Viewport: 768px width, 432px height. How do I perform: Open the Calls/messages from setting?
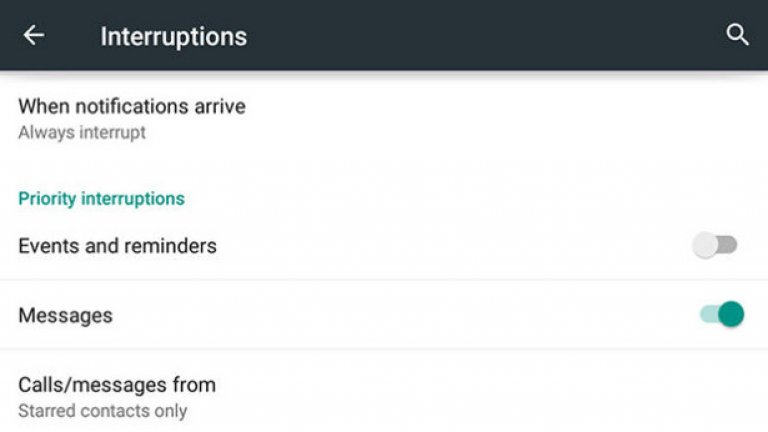117,384
